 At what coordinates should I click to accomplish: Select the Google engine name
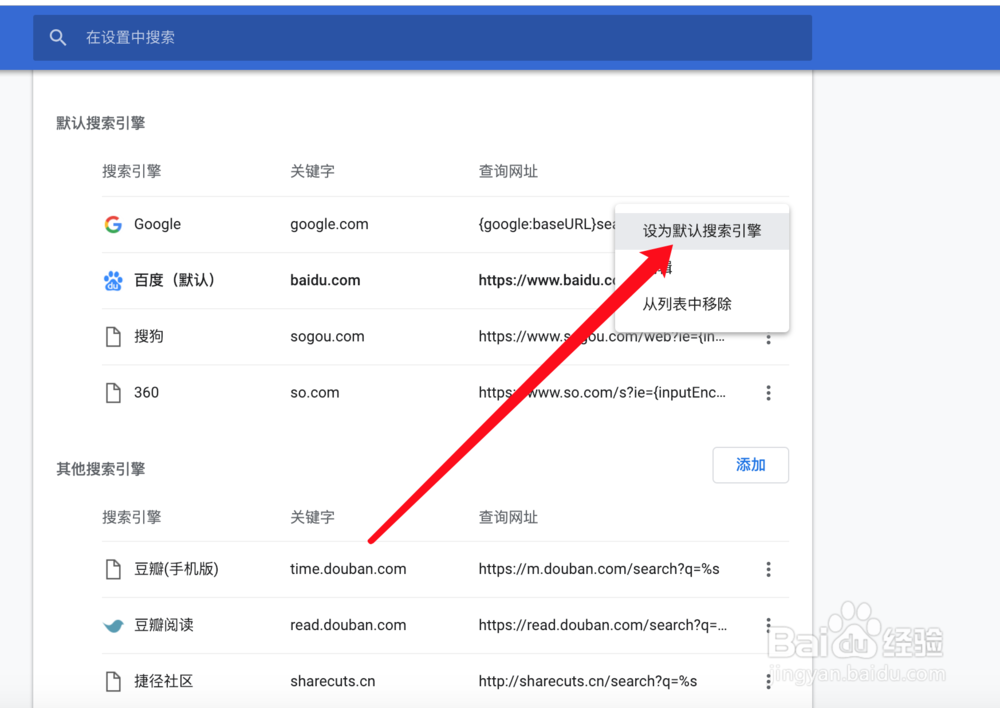pyautogui.click(x=158, y=224)
